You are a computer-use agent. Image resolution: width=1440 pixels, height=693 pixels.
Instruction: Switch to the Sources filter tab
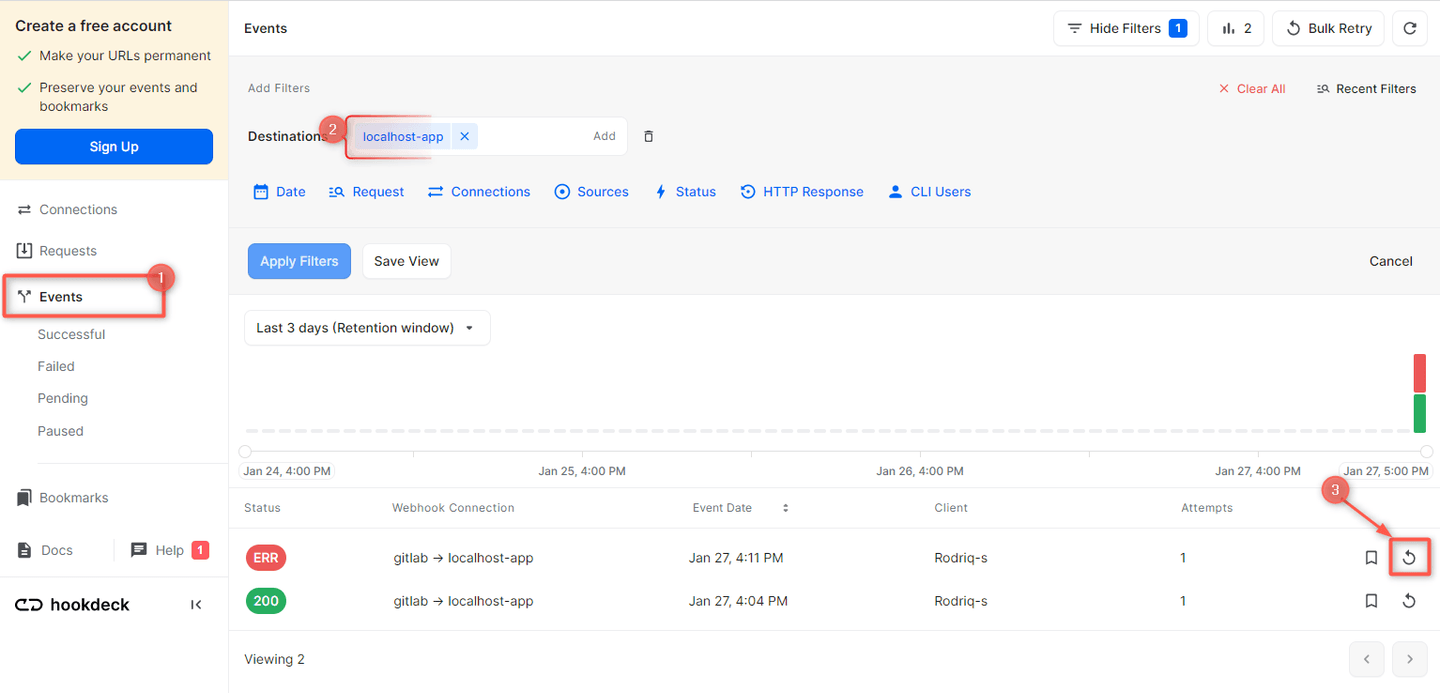591,191
